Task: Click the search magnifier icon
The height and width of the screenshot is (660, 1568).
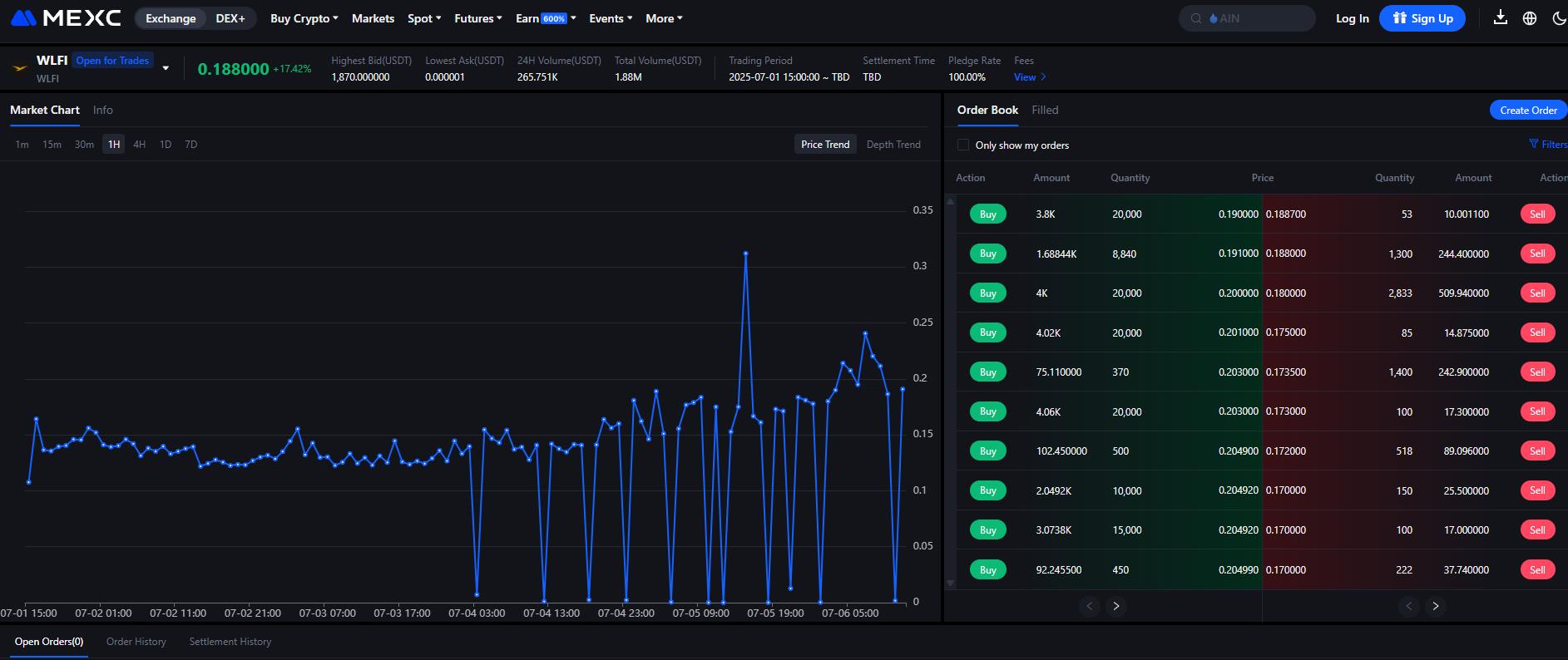Action: click(x=1196, y=18)
